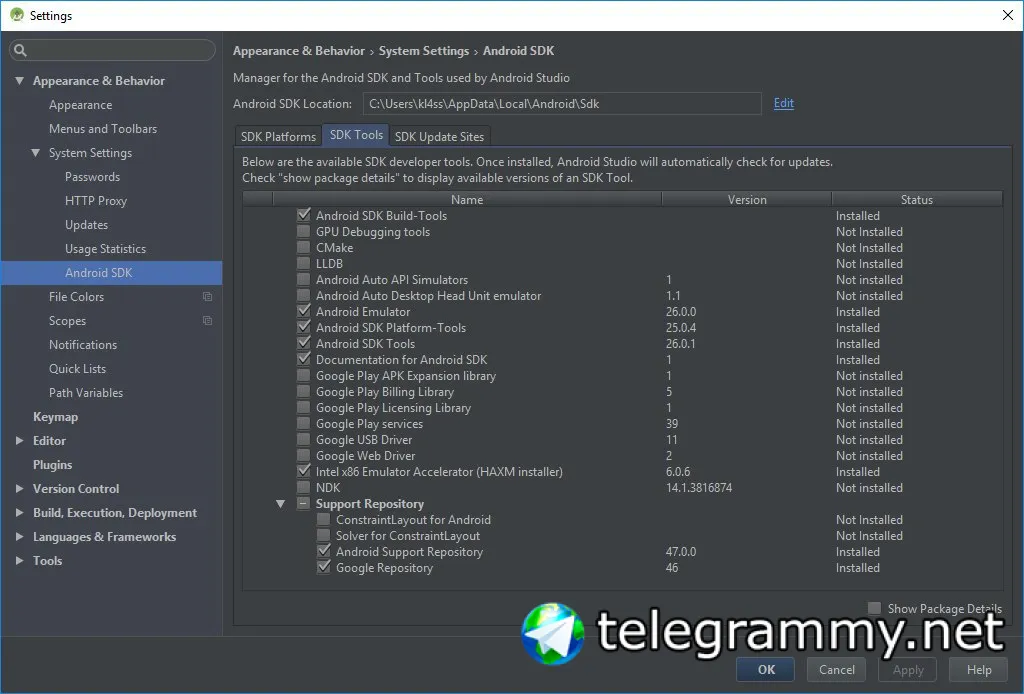
Task: Check Google Web Driver checkbox
Action: point(304,455)
